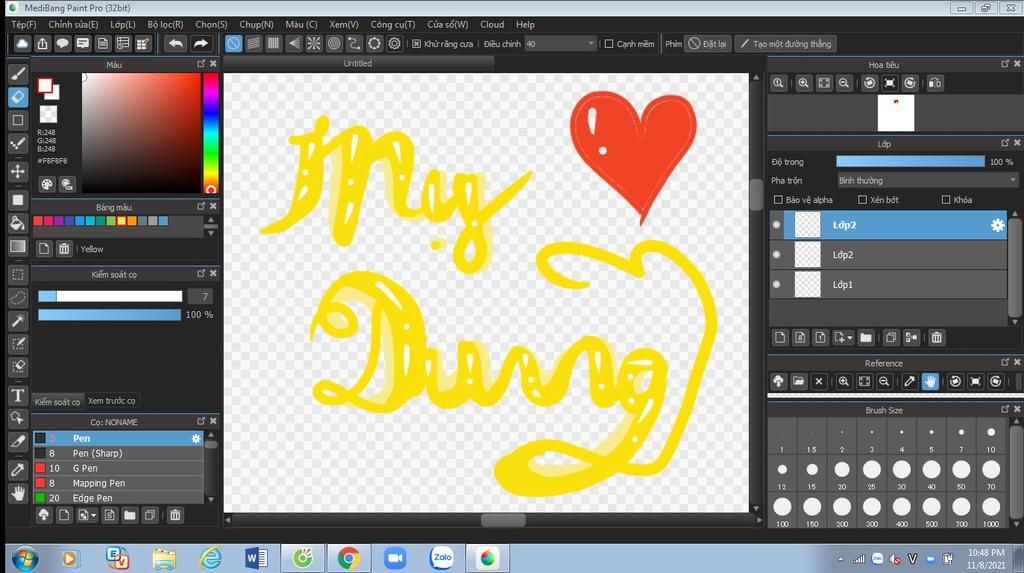Image resolution: width=1024 pixels, height=573 pixels.
Task: Open reference image folder icon
Action: pos(798,381)
